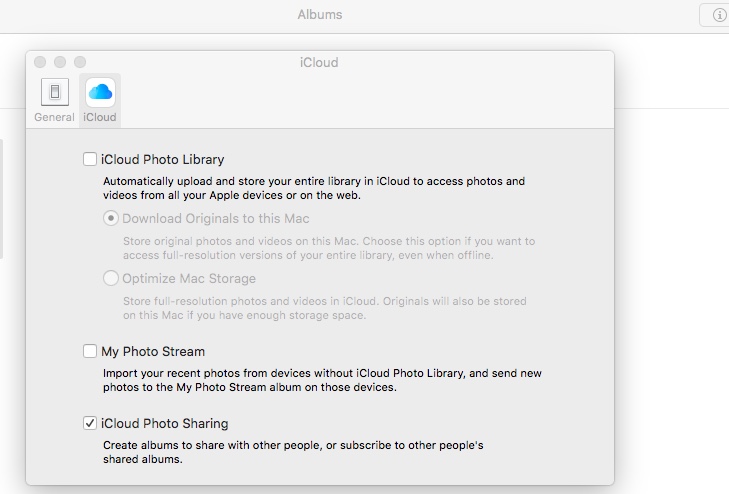This screenshot has width=729, height=494.
Task: Click the iCloud window title bar text
Action: point(319,62)
